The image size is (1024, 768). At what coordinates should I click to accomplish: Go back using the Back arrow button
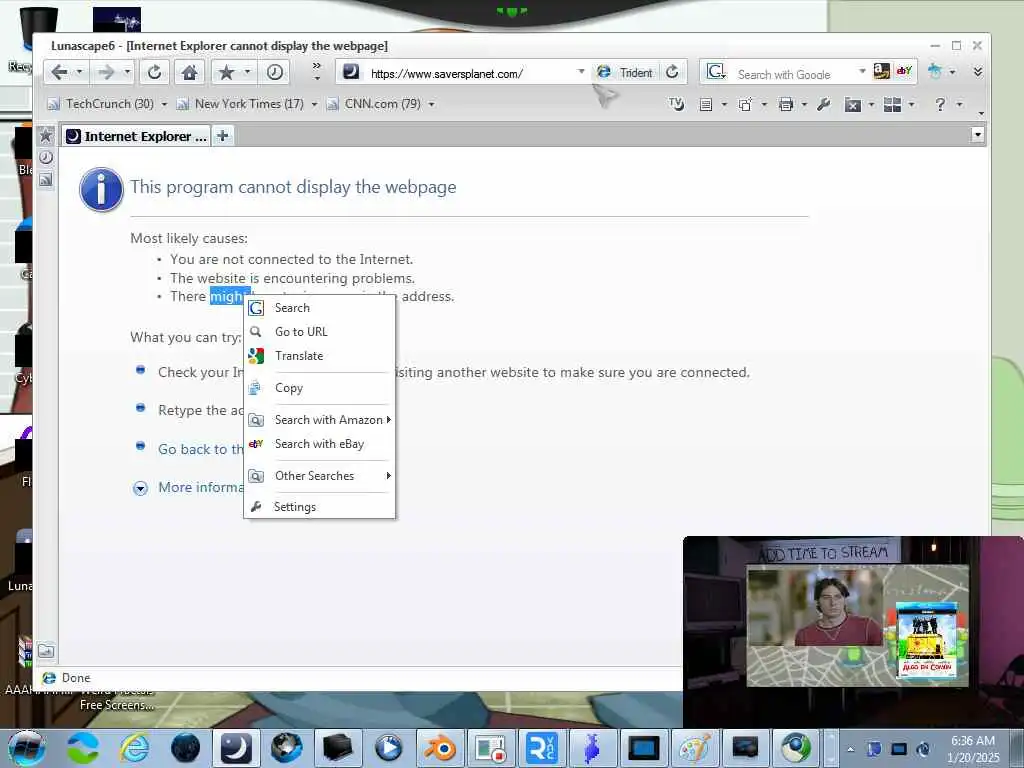tap(59, 72)
